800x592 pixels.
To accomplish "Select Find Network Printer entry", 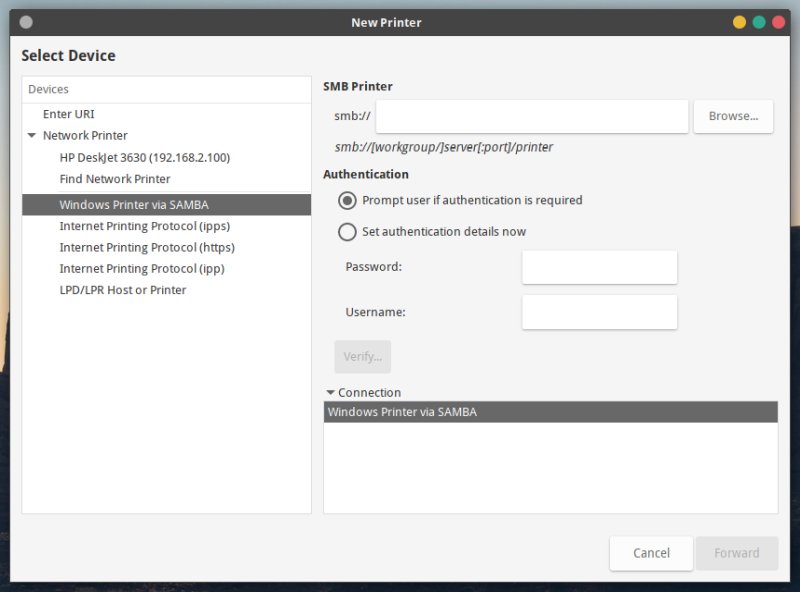I will [x=115, y=179].
